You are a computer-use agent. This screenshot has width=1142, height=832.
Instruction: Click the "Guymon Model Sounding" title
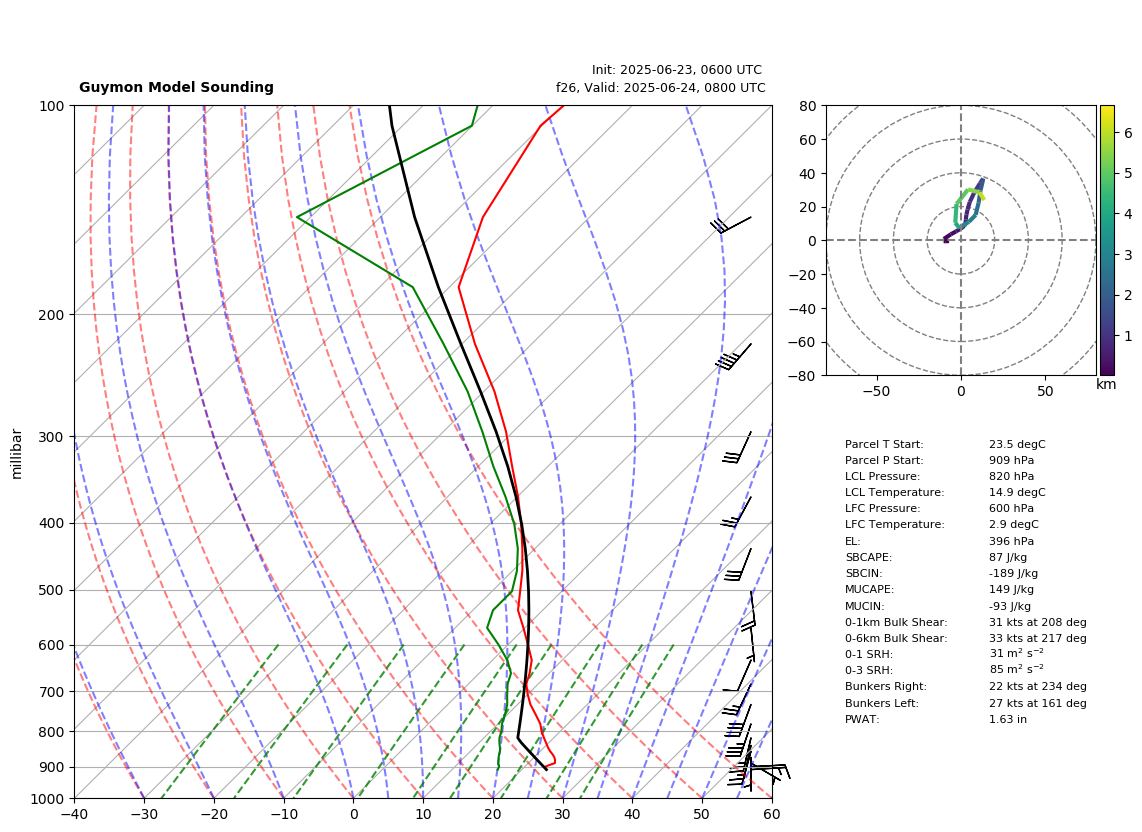[x=176, y=87]
